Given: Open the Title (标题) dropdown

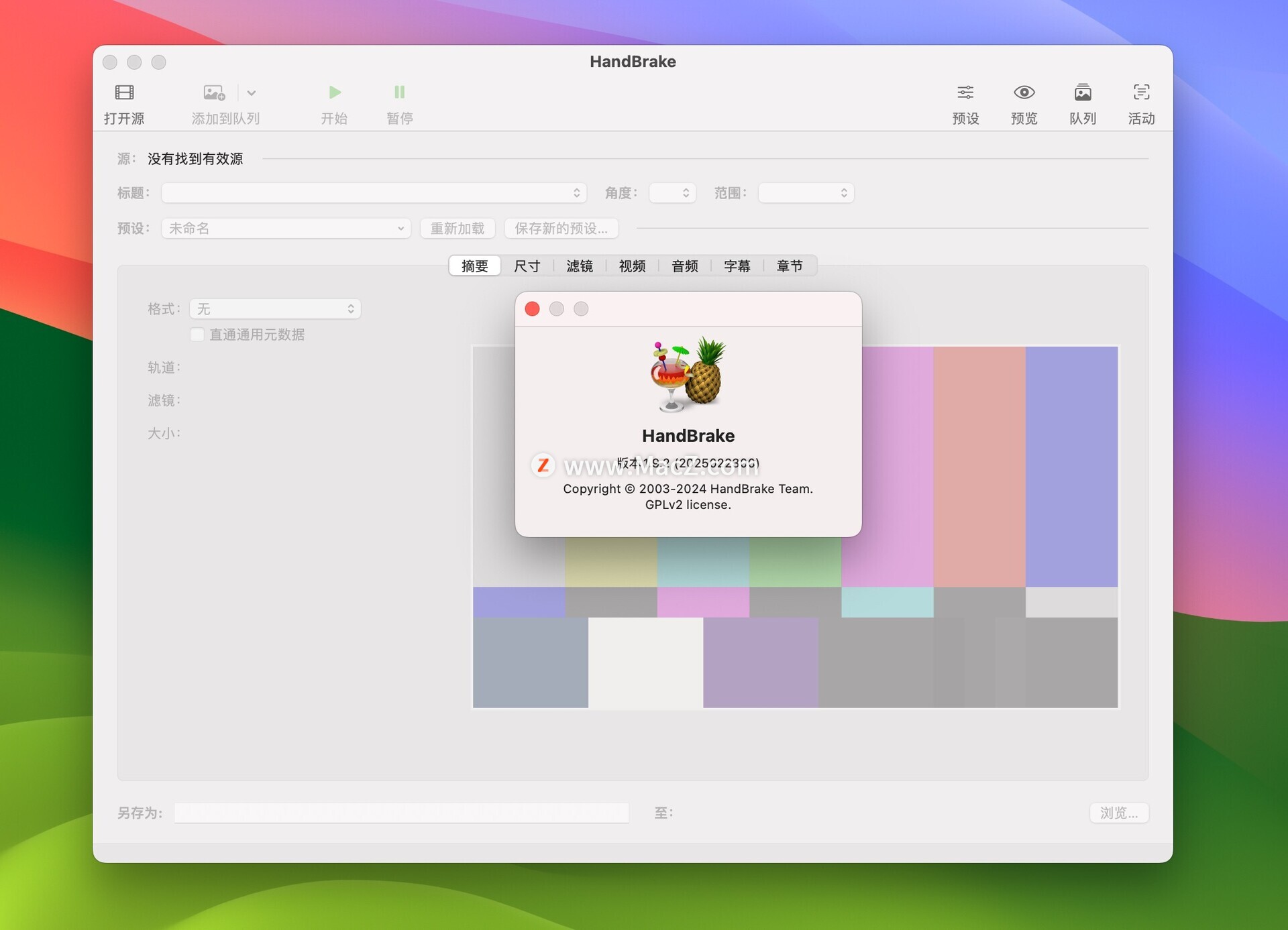Looking at the screenshot, I should tap(374, 193).
